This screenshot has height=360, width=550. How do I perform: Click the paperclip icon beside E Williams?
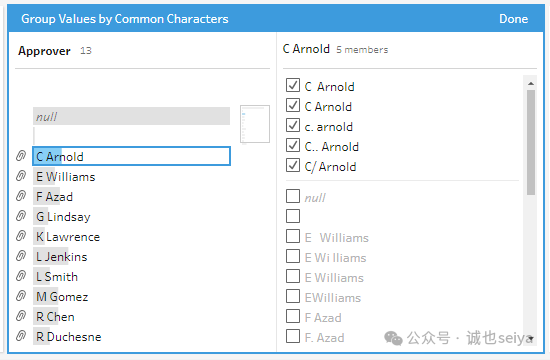pyautogui.click(x=21, y=176)
